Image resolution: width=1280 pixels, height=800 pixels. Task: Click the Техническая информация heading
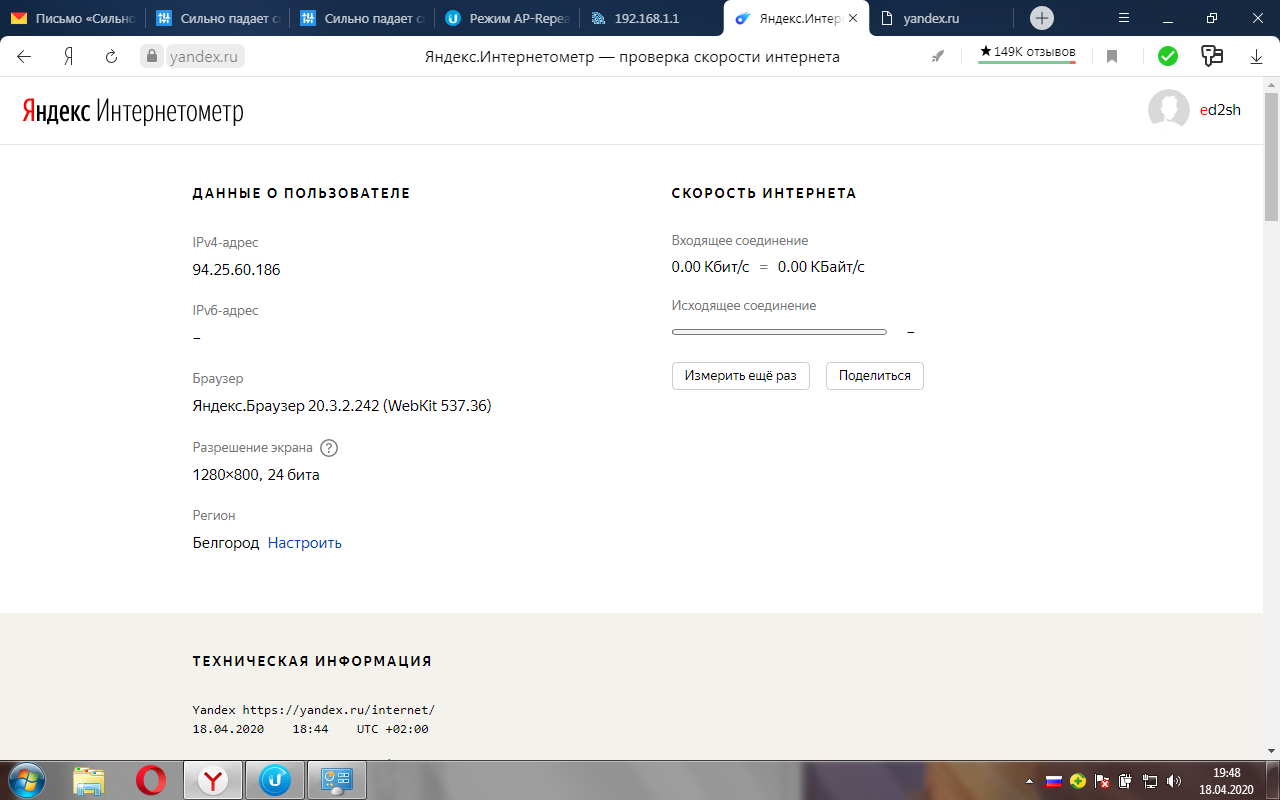click(312, 661)
